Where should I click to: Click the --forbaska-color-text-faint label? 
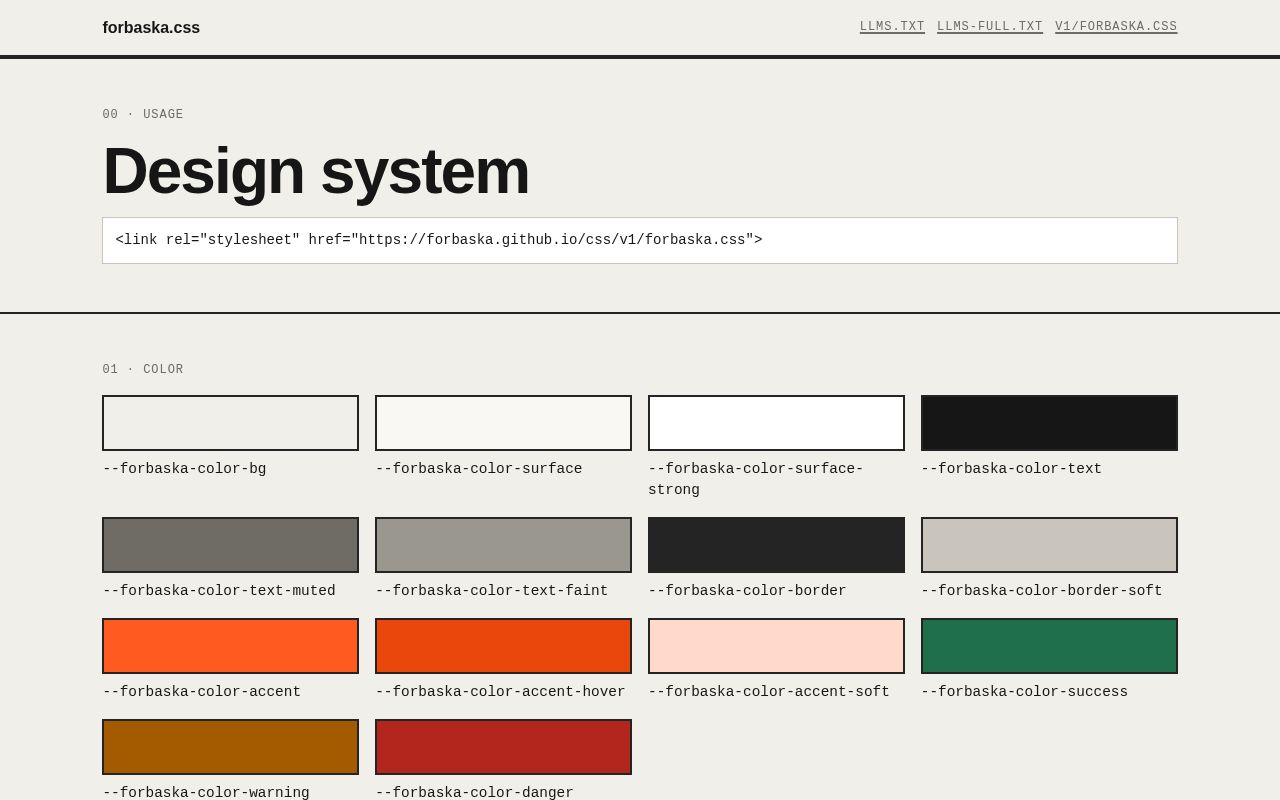[x=492, y=591]
